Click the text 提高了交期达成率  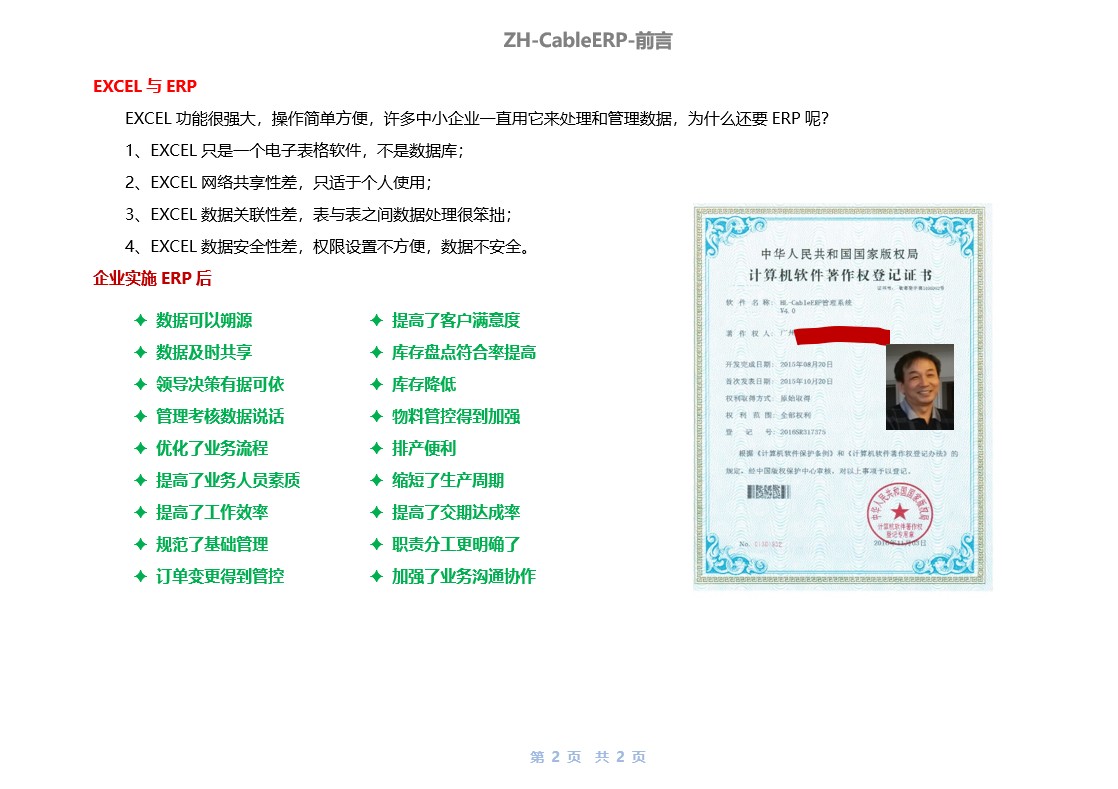coord(456,513)
